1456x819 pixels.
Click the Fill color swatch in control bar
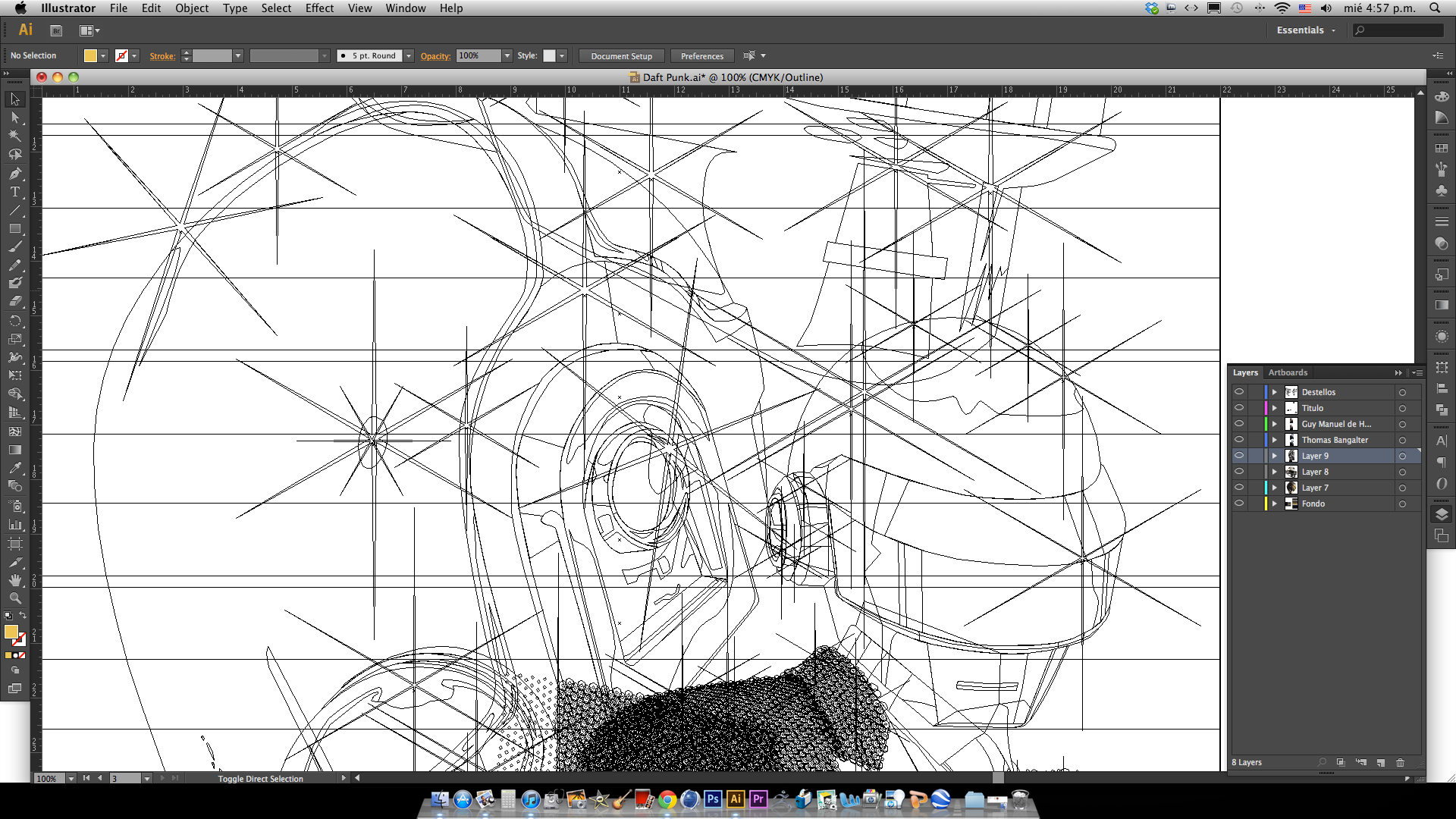(x=90, y=56)
